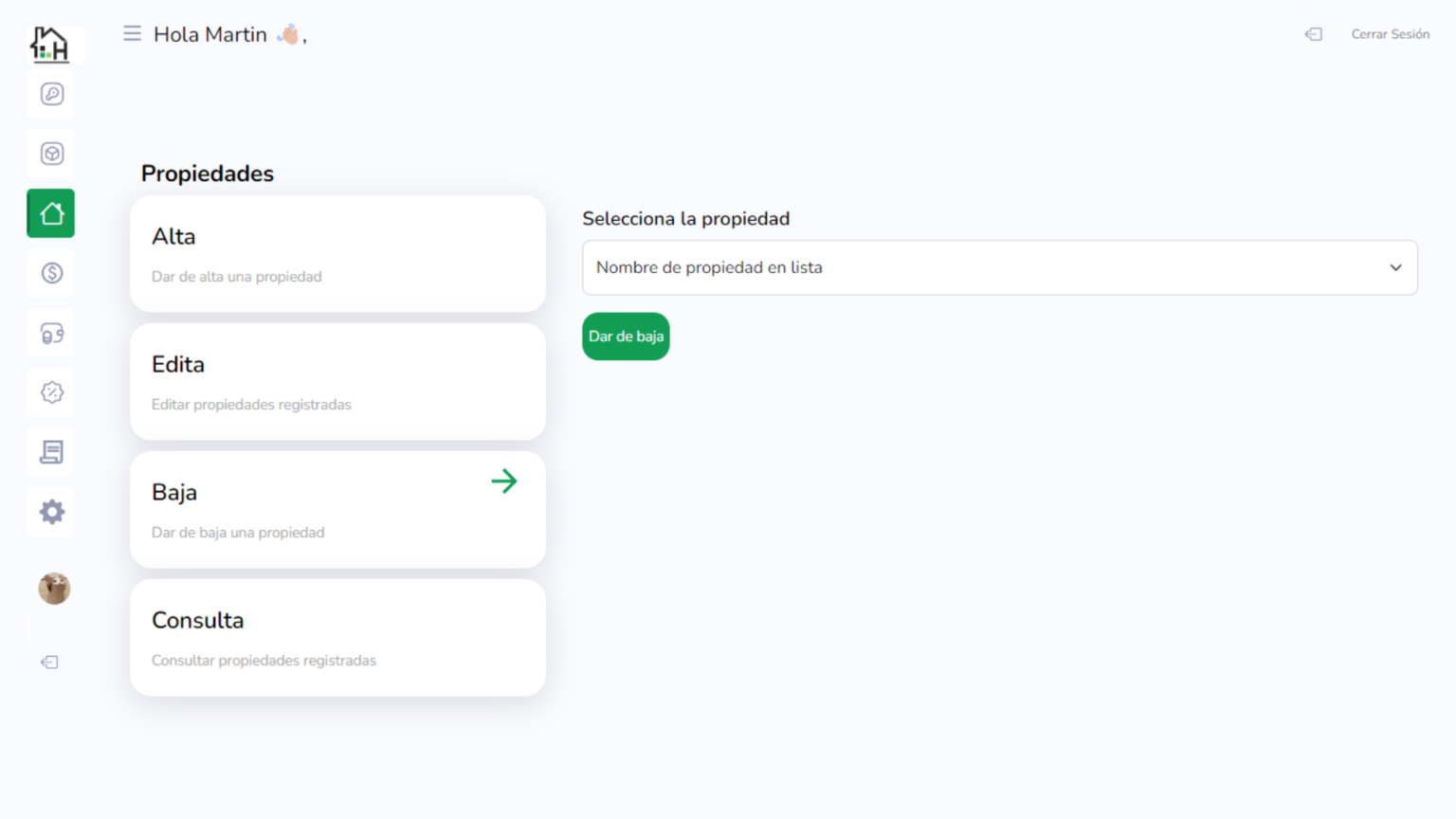Image resolution: width=1456 pixels, height=819 pixels.
Task: Open the Consulta properties card
Action: [x=337, y=638]
